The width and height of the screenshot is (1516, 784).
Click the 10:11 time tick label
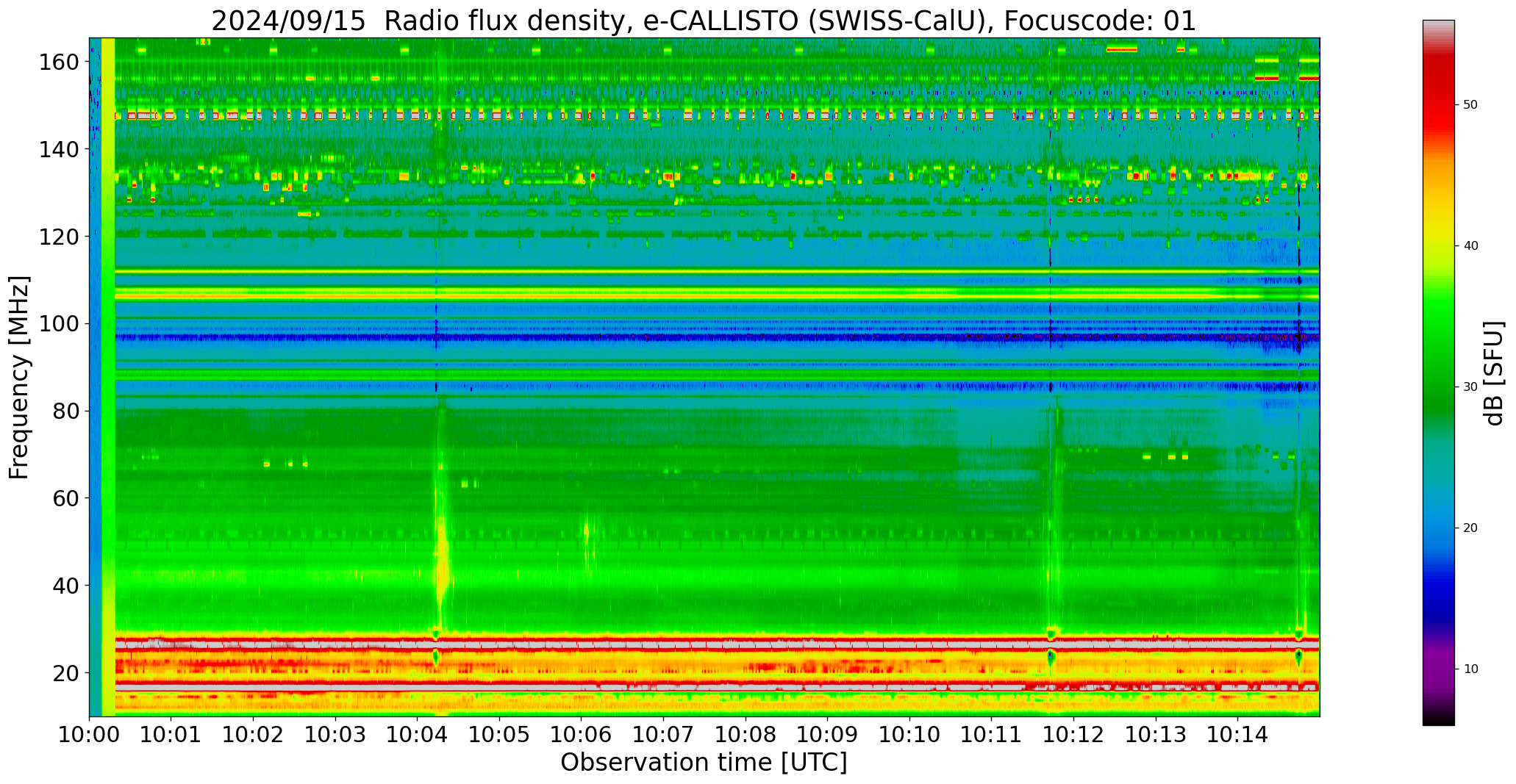pyautogui.click(x=991, y=734)
